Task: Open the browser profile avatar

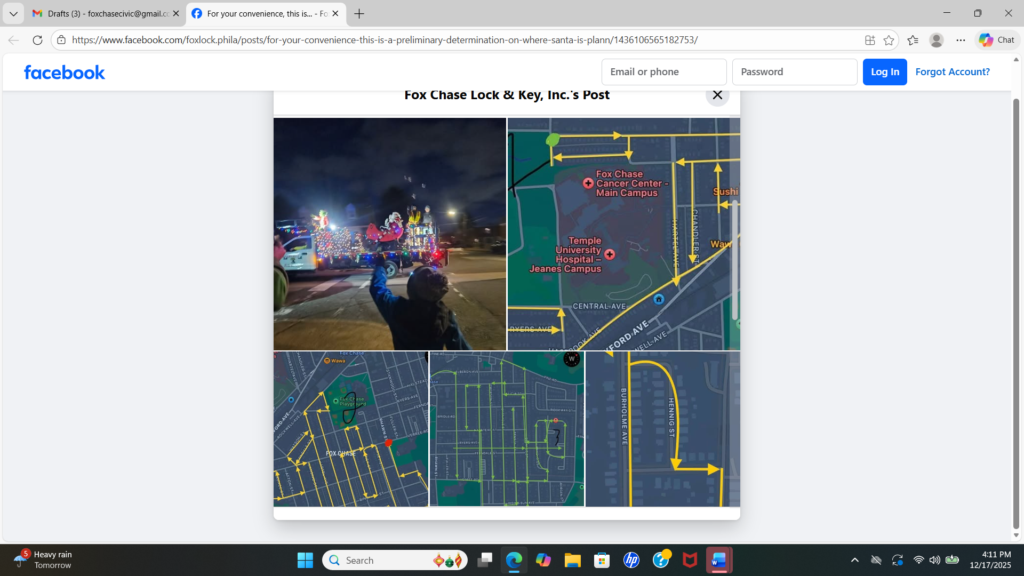Action: click(x=936, y=40)
